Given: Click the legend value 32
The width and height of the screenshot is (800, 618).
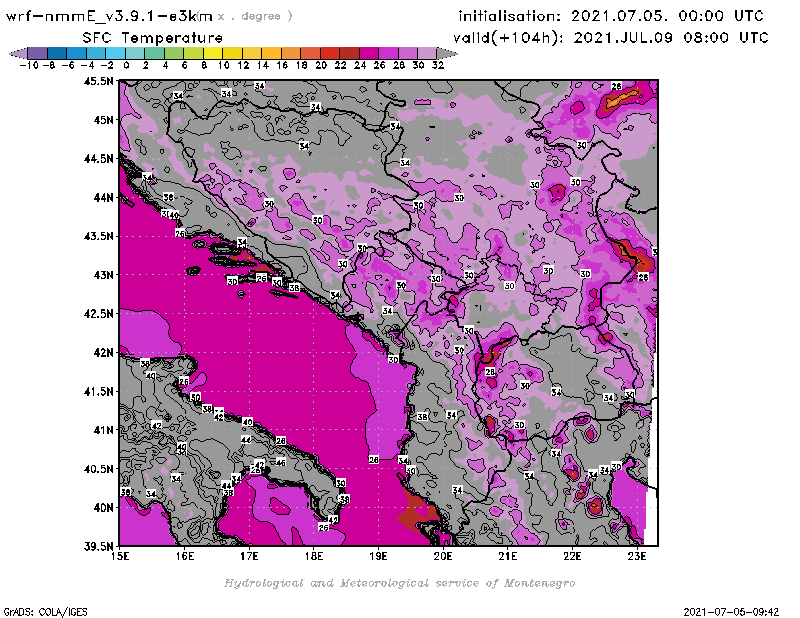Looking at the screenshot, I should point(438,65).
